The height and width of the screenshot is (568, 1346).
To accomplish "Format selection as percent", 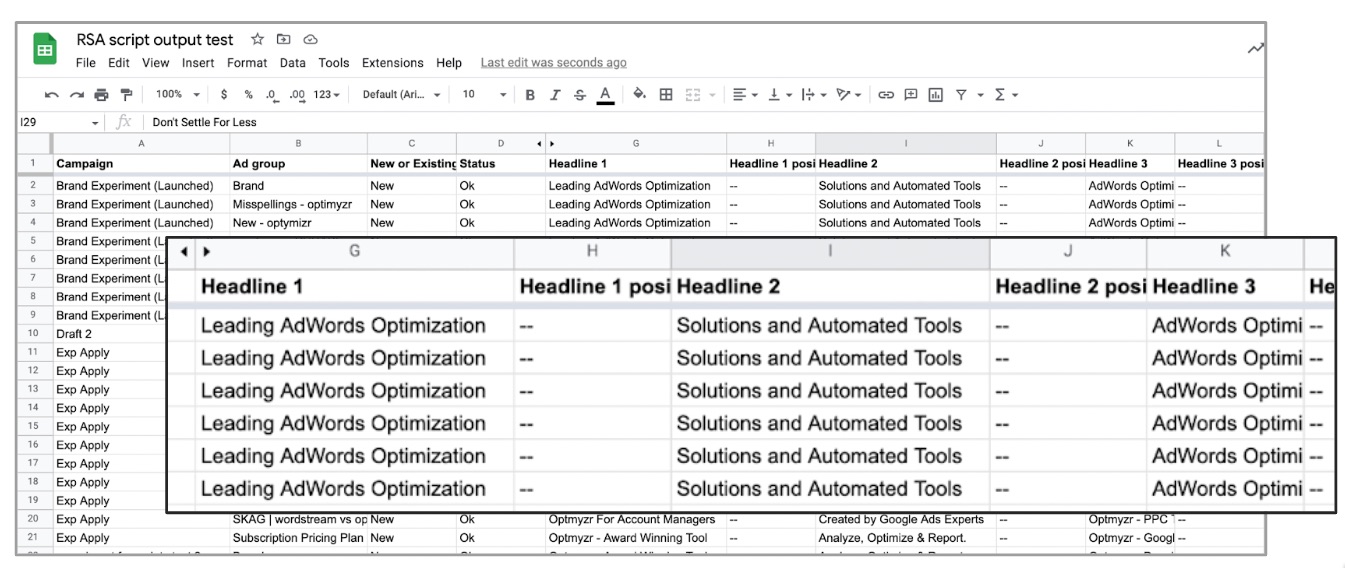I will pyautogui.click(x=248, y=95).
